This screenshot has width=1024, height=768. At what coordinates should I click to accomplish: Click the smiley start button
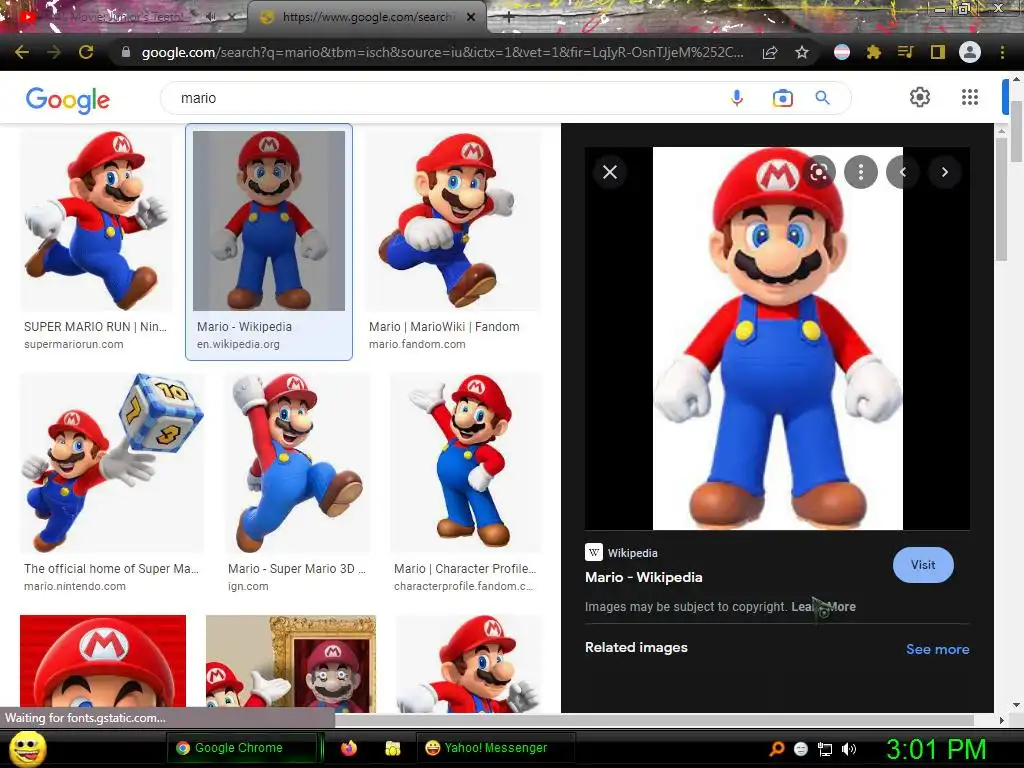tap(27, 748)
